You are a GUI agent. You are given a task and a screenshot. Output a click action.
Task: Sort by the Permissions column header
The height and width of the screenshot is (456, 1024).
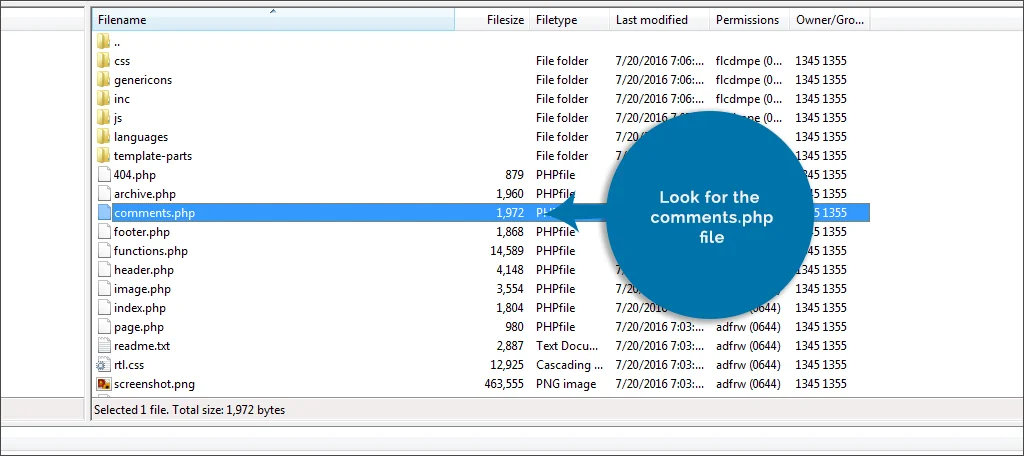[x=750, y=20]
